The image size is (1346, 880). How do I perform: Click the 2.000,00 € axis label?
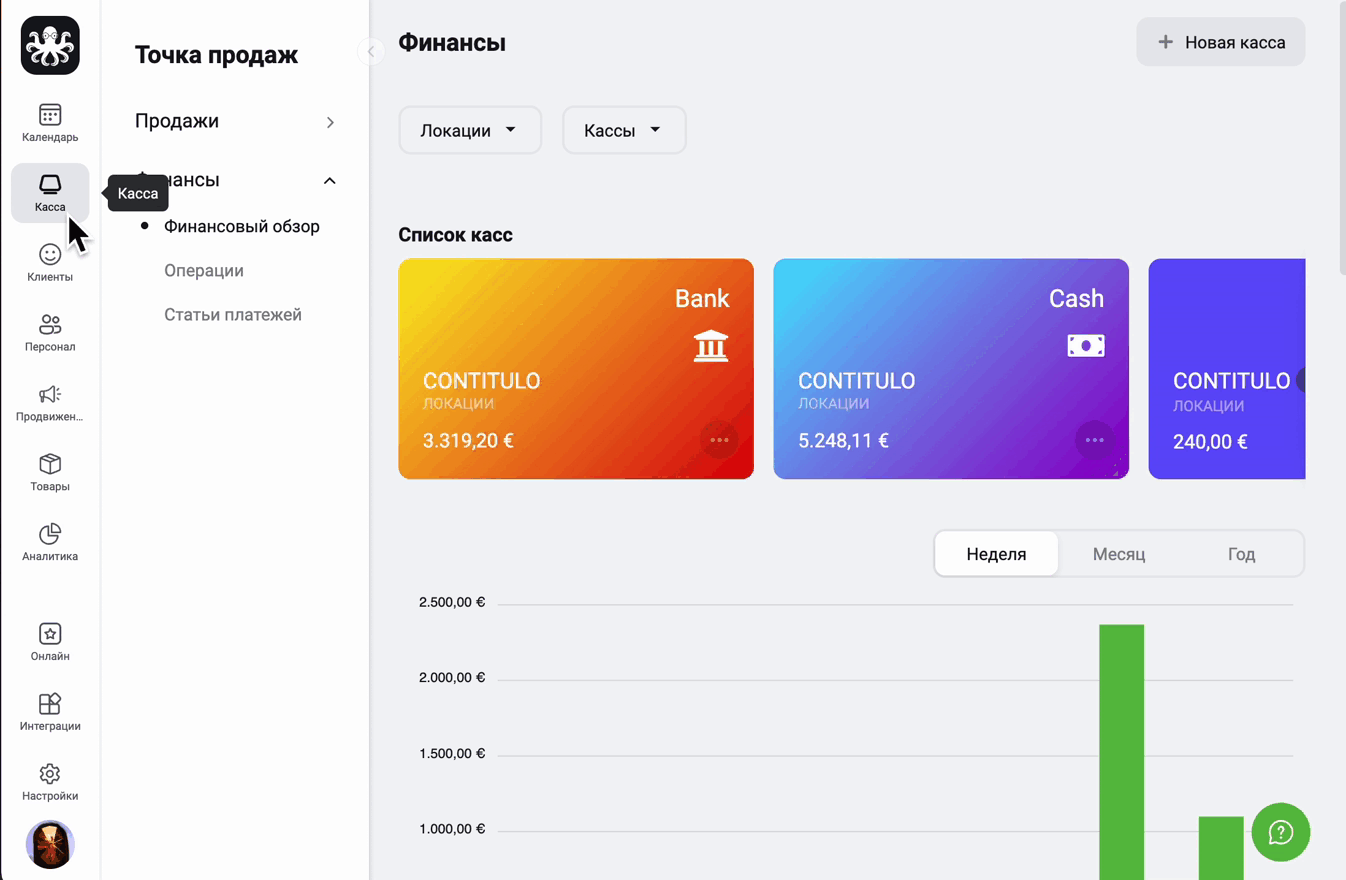coord(452,678)
